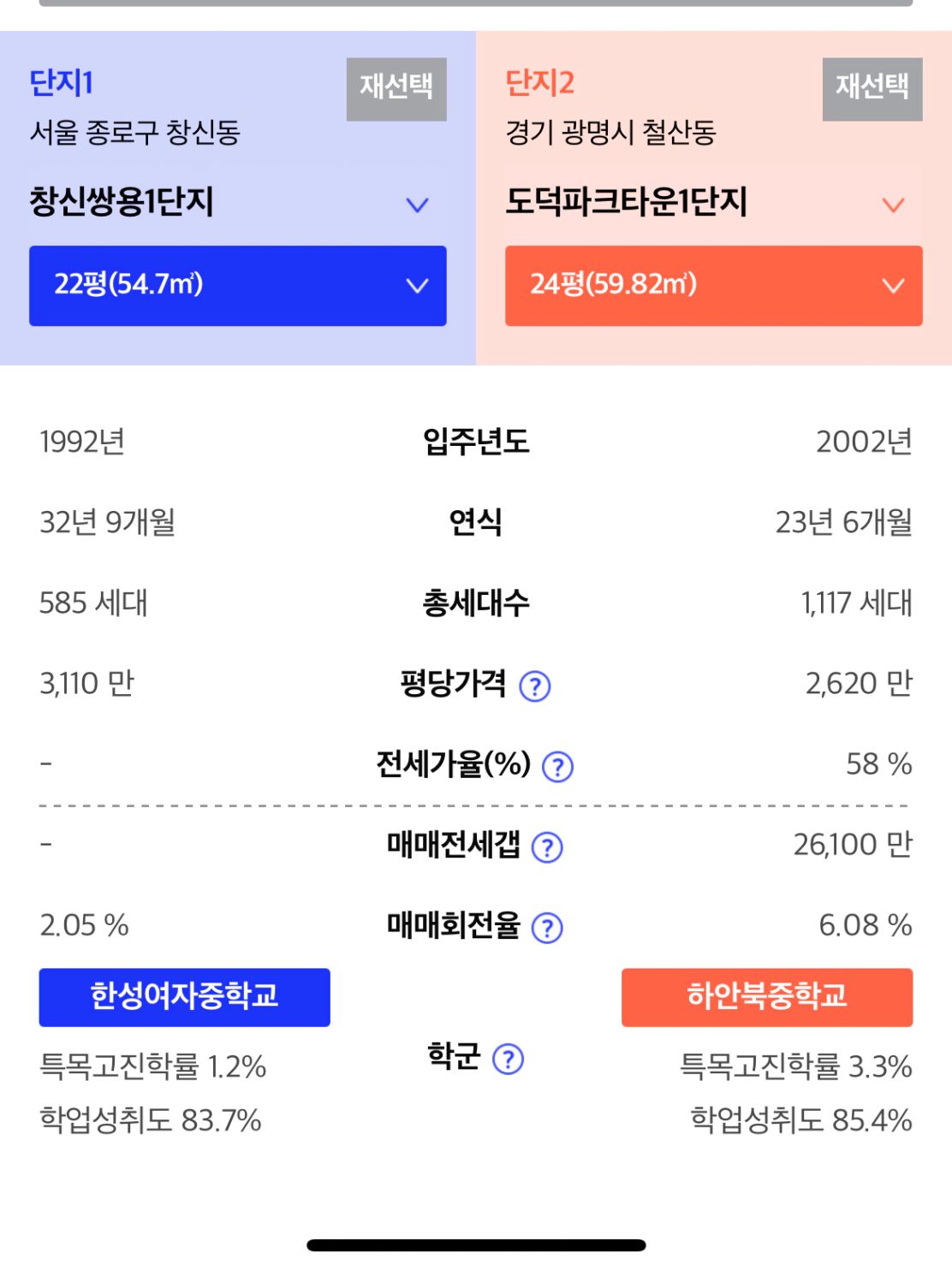Click the 매매회전율 info icon
The image size is (952, 1271).
point(547,927)
